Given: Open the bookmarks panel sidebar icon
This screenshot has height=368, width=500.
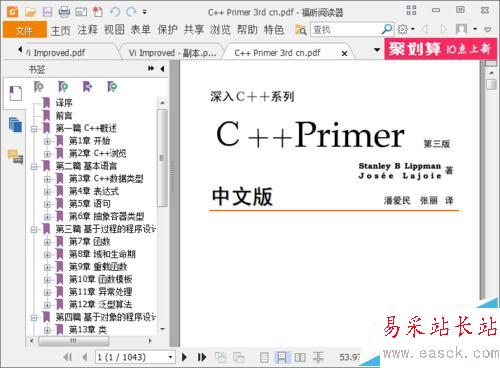Looking at the screenshot, I should point(15,93).
